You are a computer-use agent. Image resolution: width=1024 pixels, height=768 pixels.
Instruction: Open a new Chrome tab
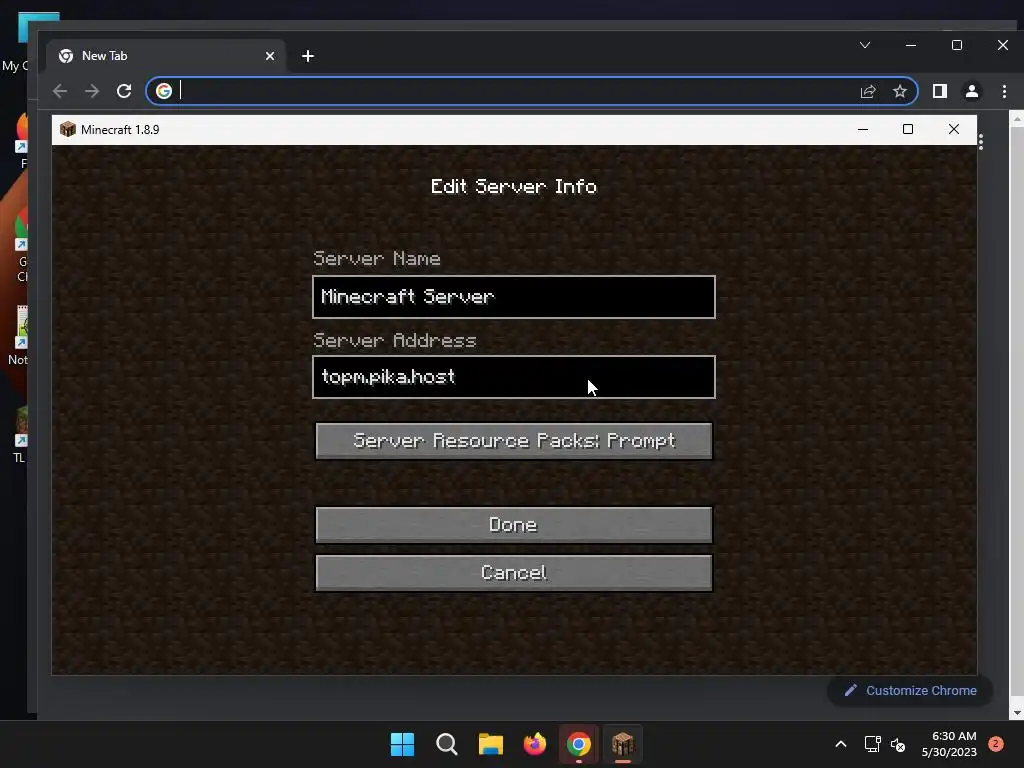pos(308,56)
